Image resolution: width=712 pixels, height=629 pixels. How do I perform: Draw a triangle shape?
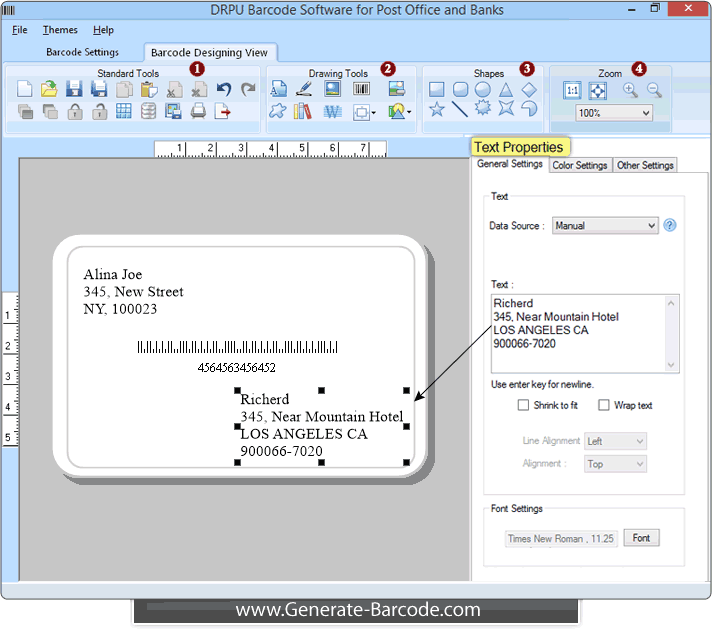point(506,89)
